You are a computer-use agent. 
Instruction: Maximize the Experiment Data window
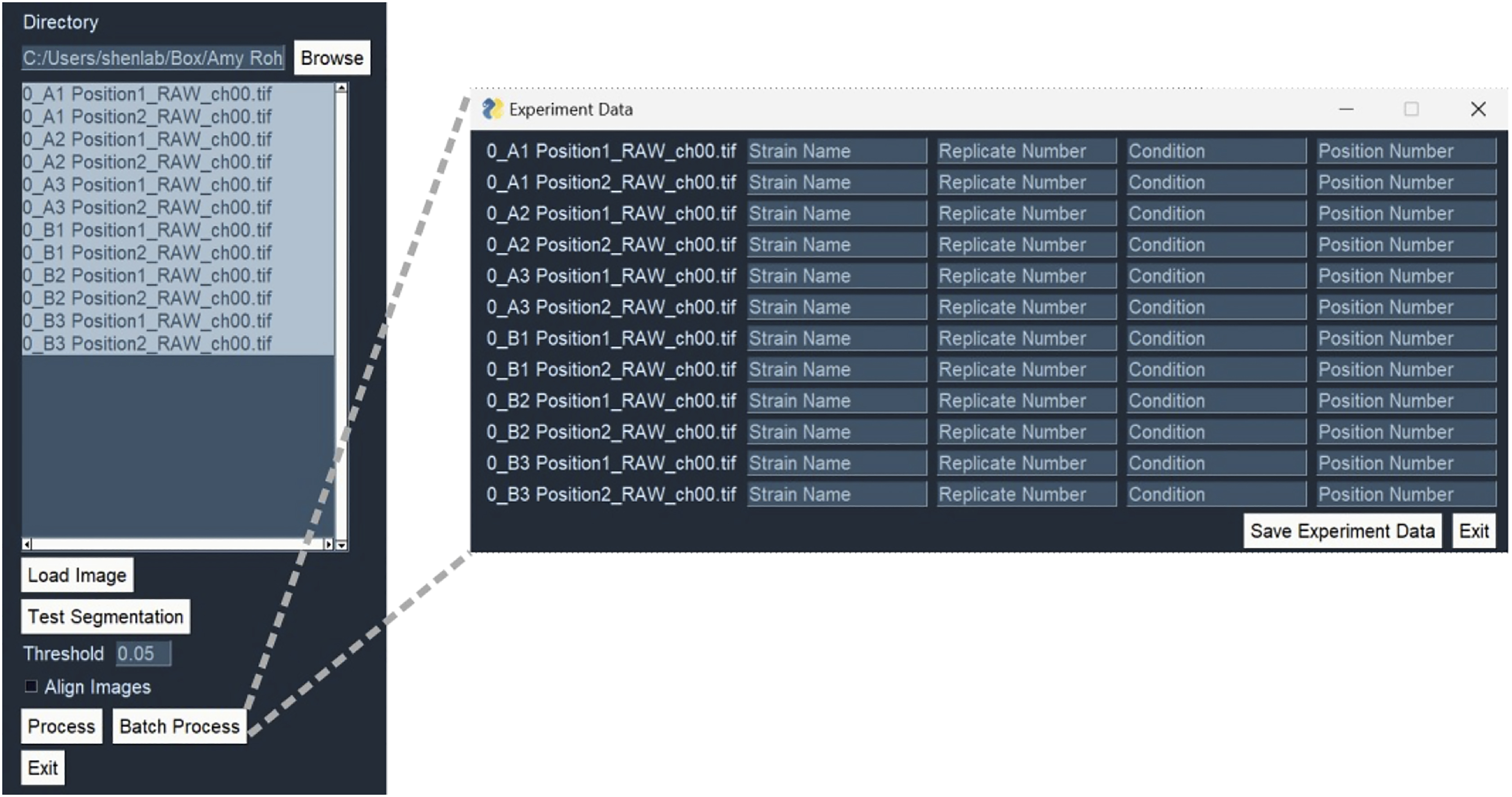click(1411, 109)
